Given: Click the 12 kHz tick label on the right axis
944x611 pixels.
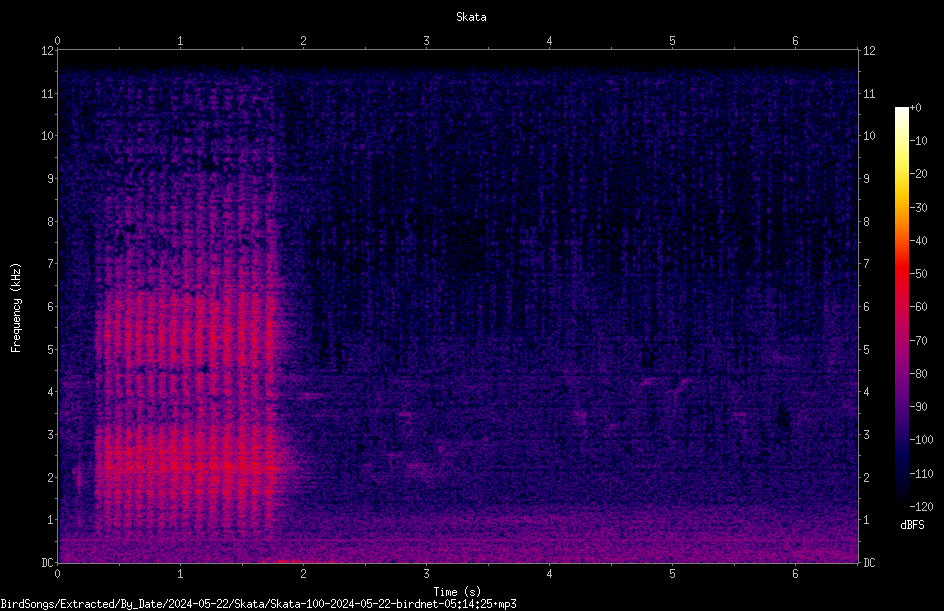Looking at the screenshot, I should tap(869, 51).
